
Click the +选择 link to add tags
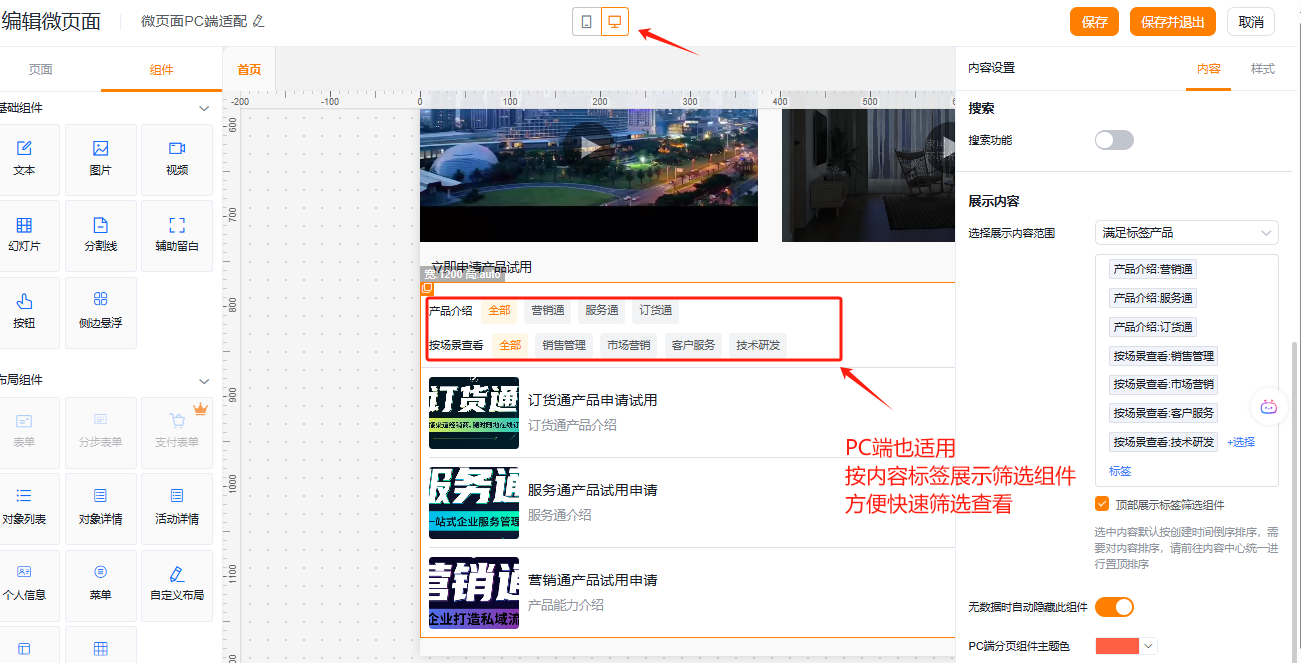click(1240, 442)
